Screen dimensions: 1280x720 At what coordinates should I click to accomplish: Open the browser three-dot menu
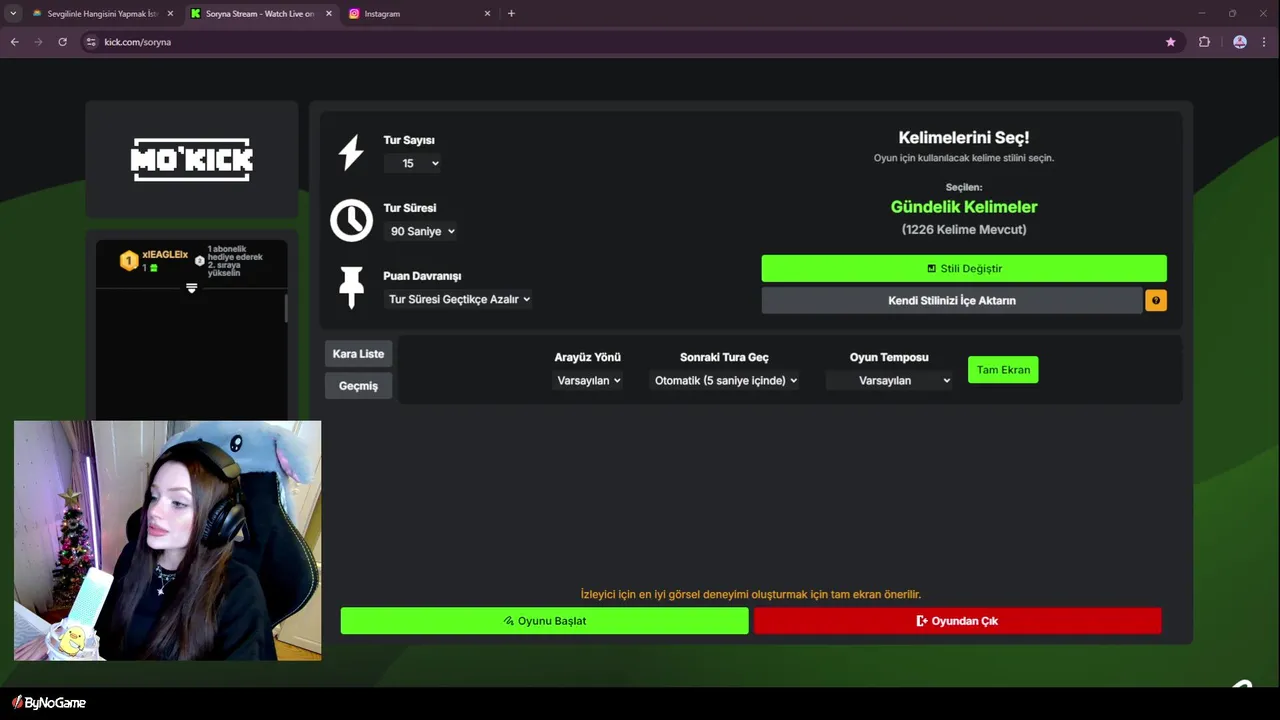[x=1264, y=42]
